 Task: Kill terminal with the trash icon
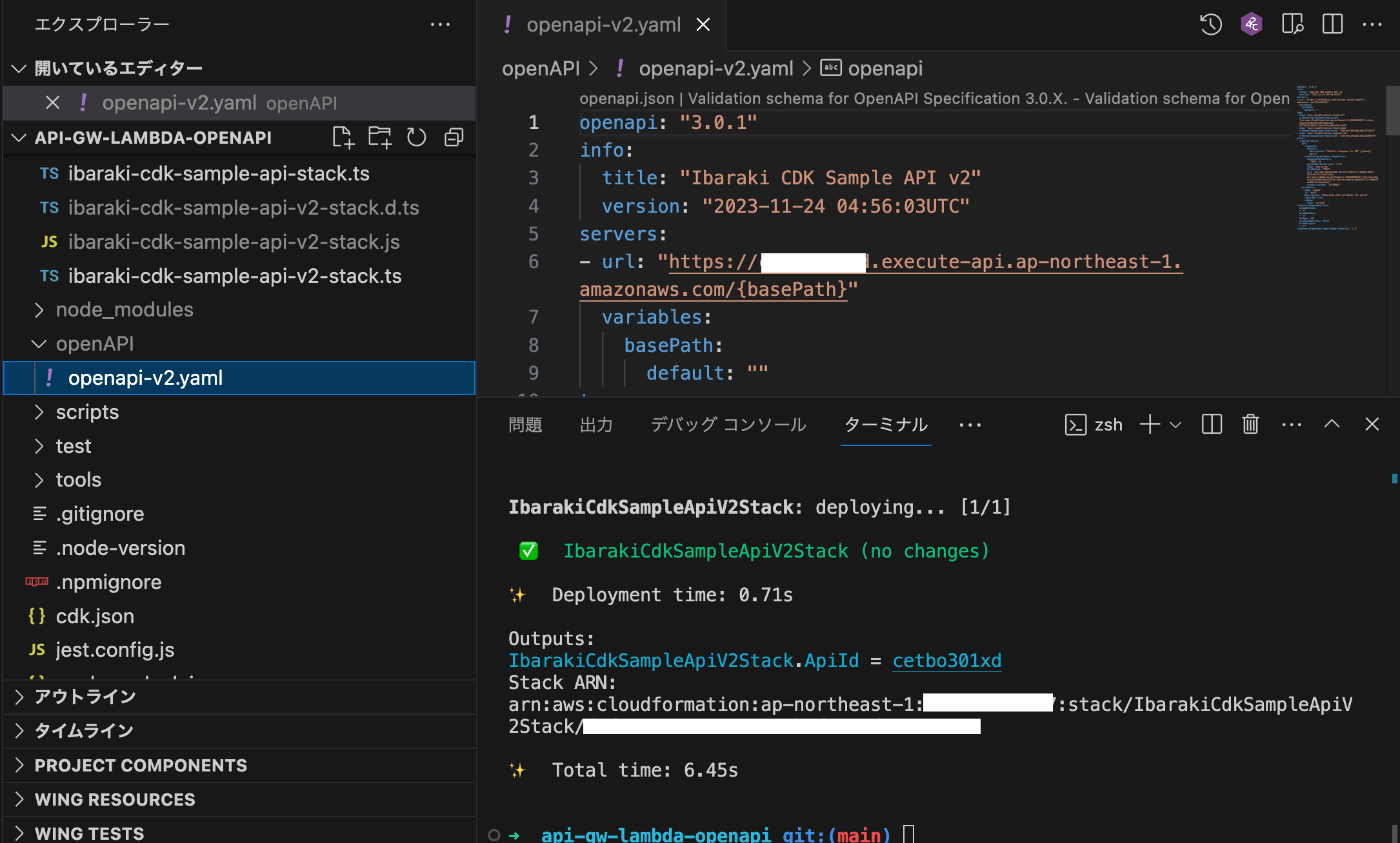point(1250,424)
